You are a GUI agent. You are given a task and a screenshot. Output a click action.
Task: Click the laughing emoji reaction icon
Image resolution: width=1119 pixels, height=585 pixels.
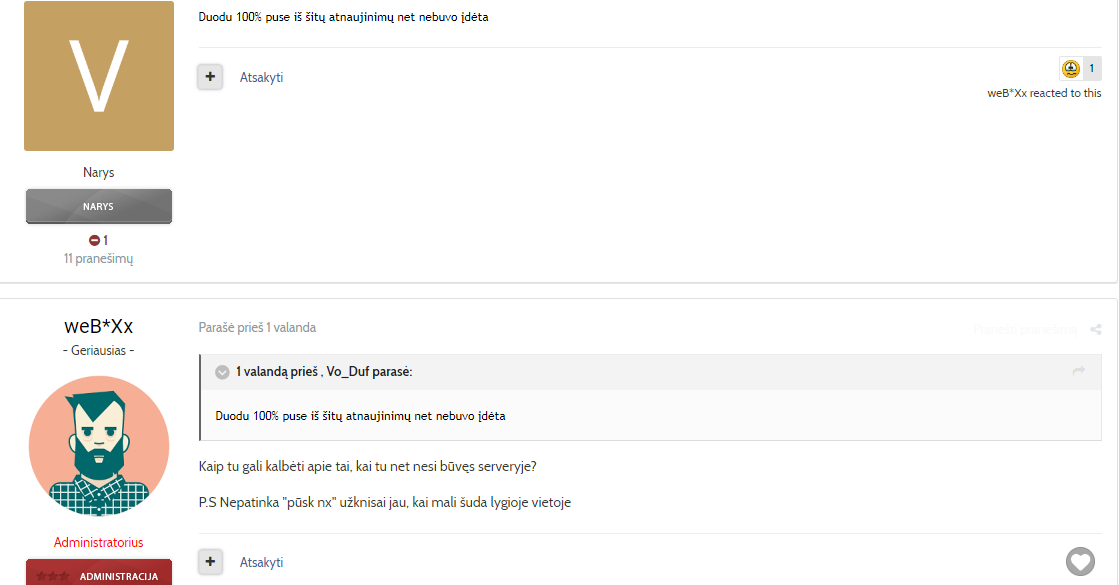1070,68
